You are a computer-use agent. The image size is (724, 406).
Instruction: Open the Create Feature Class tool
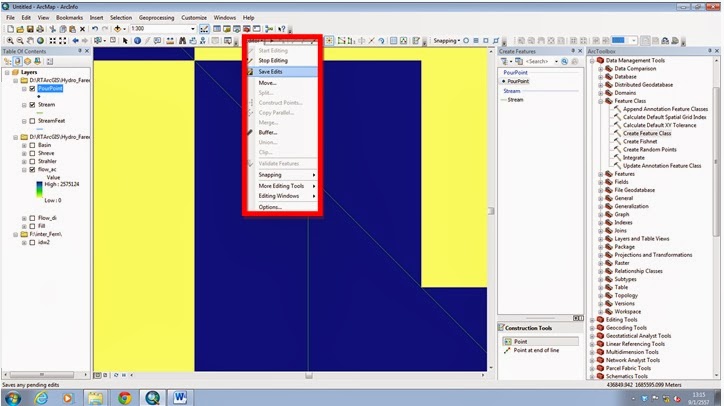[x=646, y=133]
